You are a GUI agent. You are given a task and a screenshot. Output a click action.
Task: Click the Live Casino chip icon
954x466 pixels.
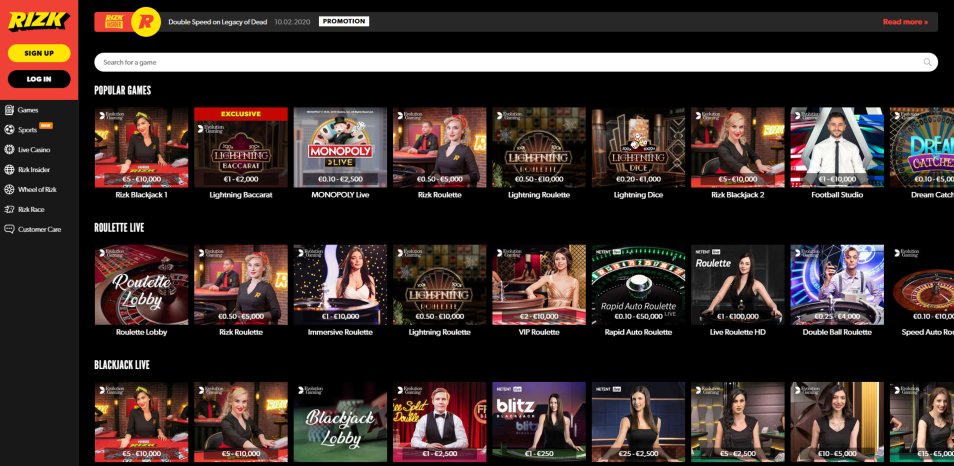9,150
